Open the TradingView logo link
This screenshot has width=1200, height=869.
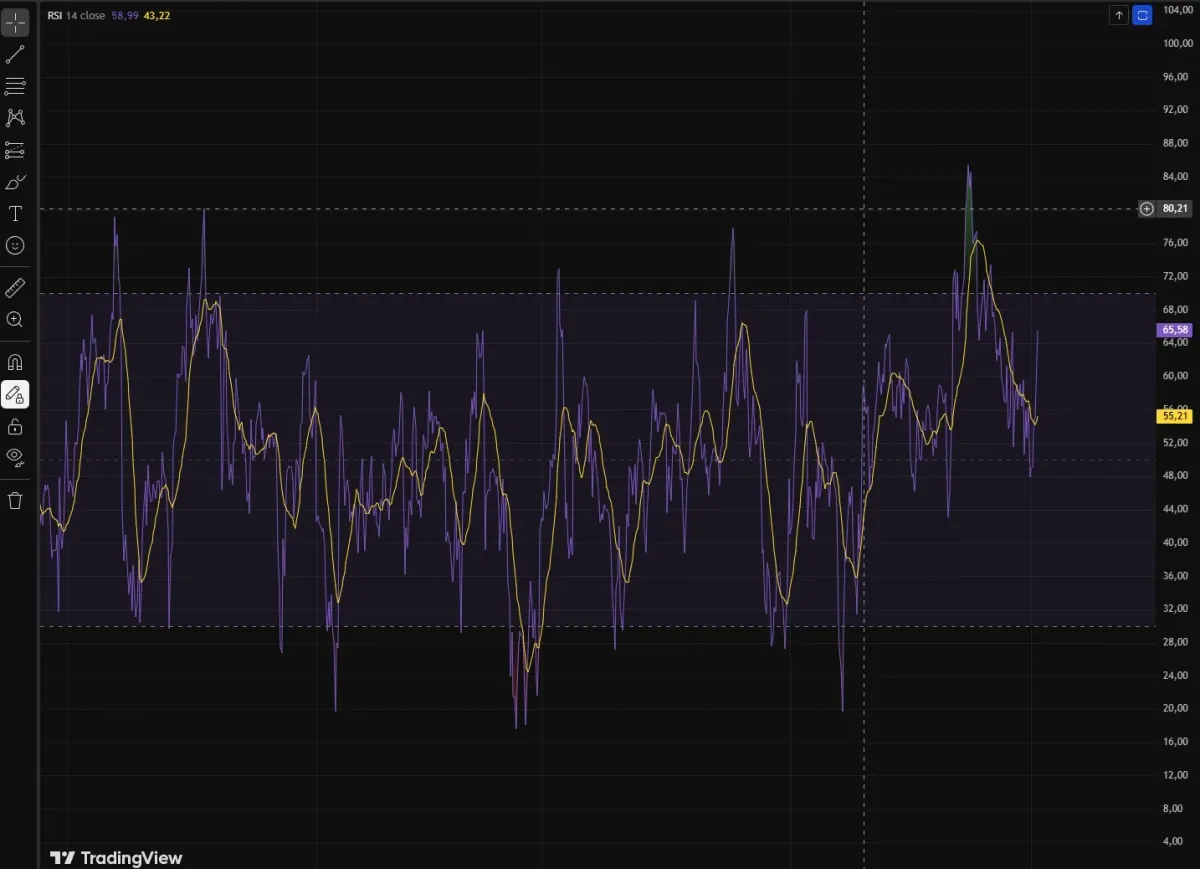point(117,858)
